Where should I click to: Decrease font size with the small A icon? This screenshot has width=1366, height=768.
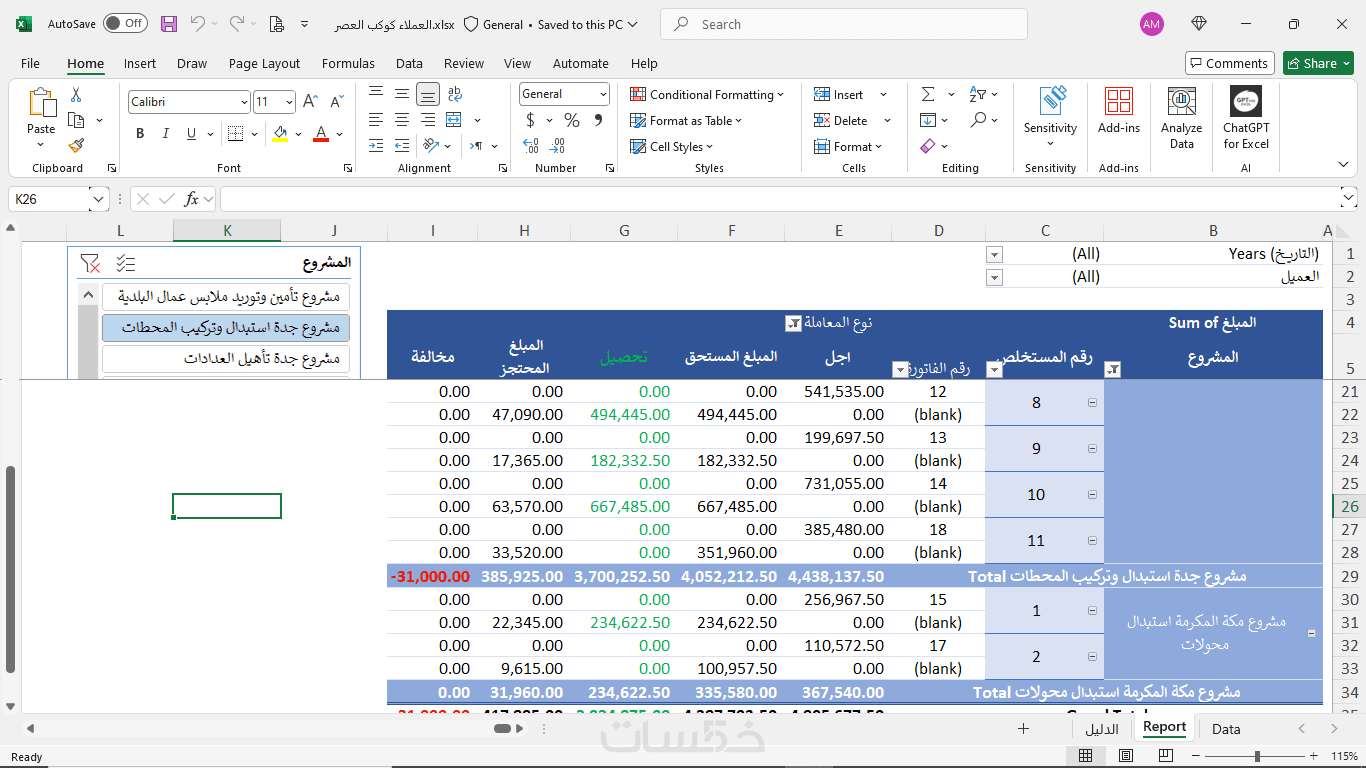[336, 102]
